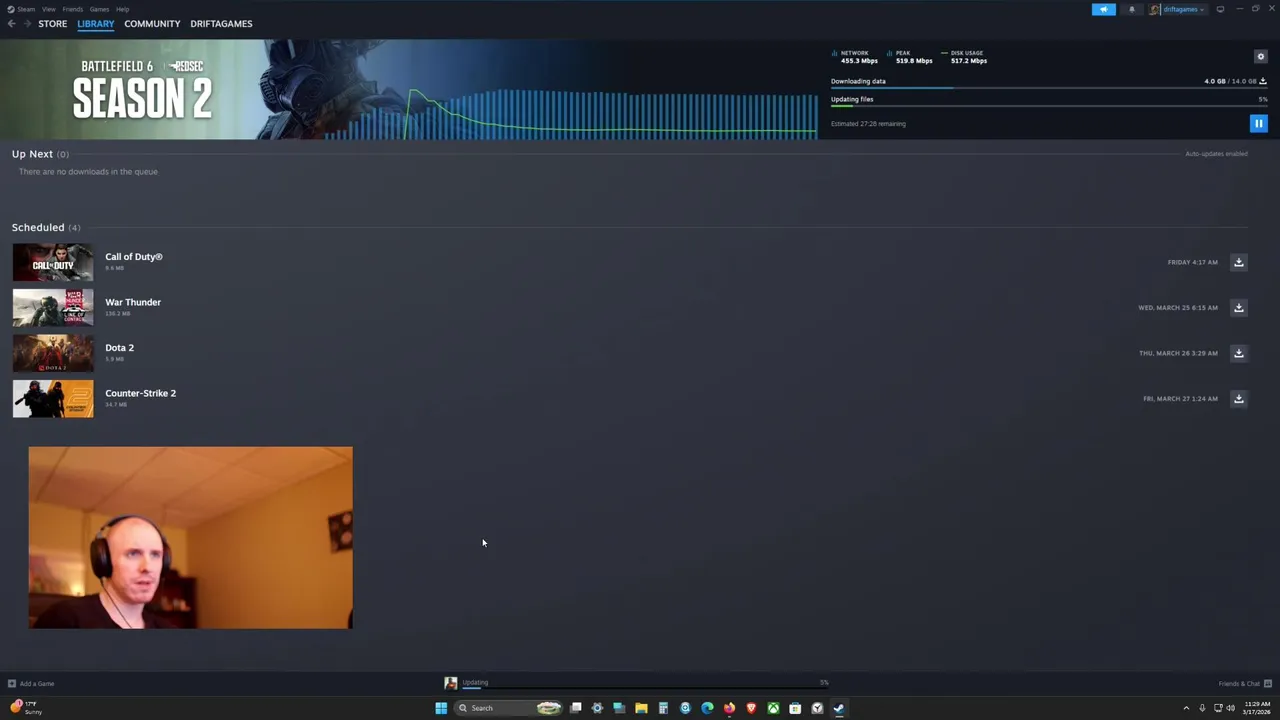Download the War Thunder update now
This screenshot has width=1280, height=720.
(x=1238, y=307)
